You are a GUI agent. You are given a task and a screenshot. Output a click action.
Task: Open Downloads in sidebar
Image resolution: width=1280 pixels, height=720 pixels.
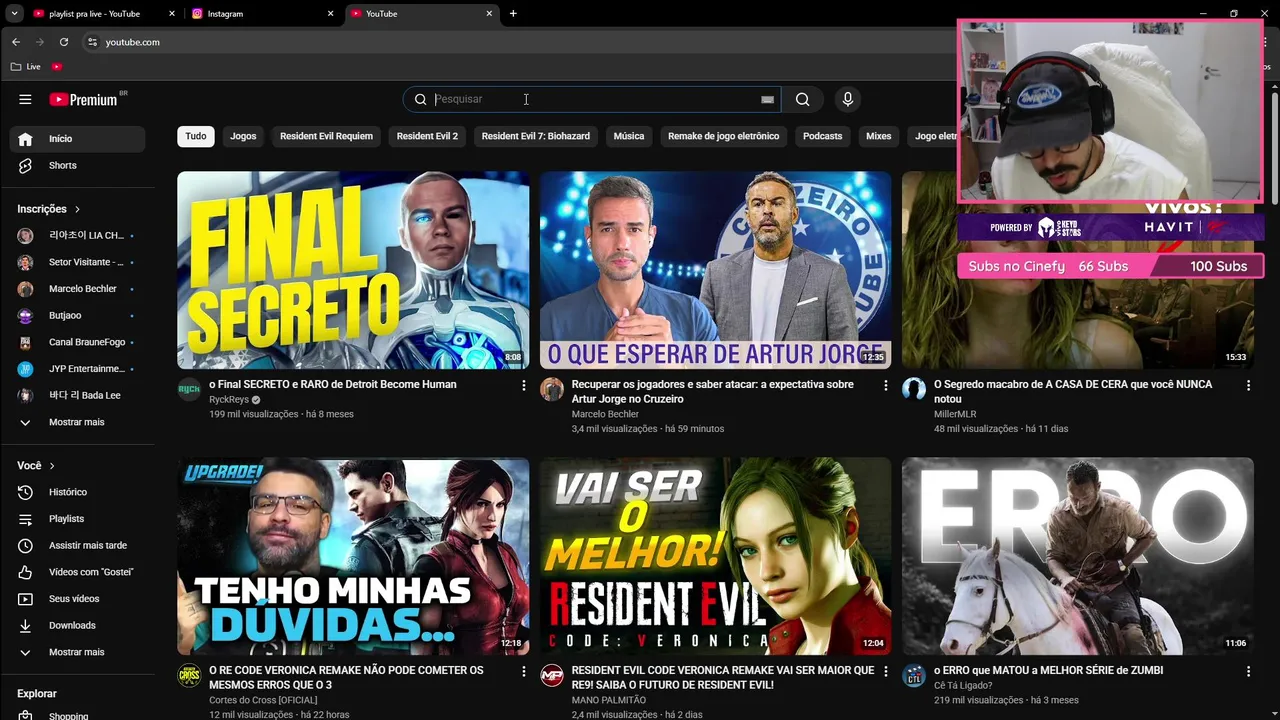pyautogui.click(x=77, y=625)
